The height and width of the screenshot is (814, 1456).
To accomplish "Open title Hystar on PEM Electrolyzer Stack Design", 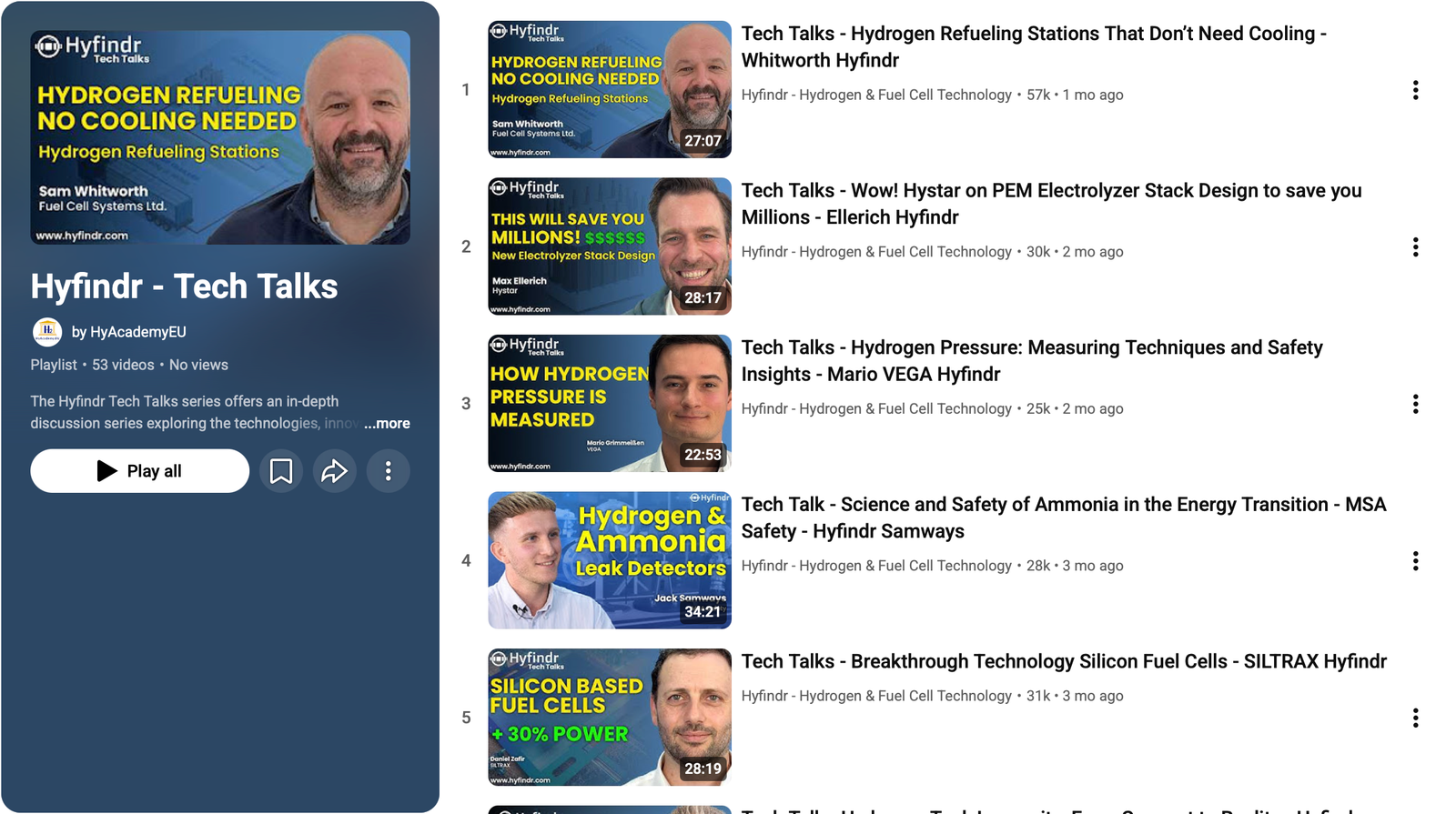I will (1051, 204).
